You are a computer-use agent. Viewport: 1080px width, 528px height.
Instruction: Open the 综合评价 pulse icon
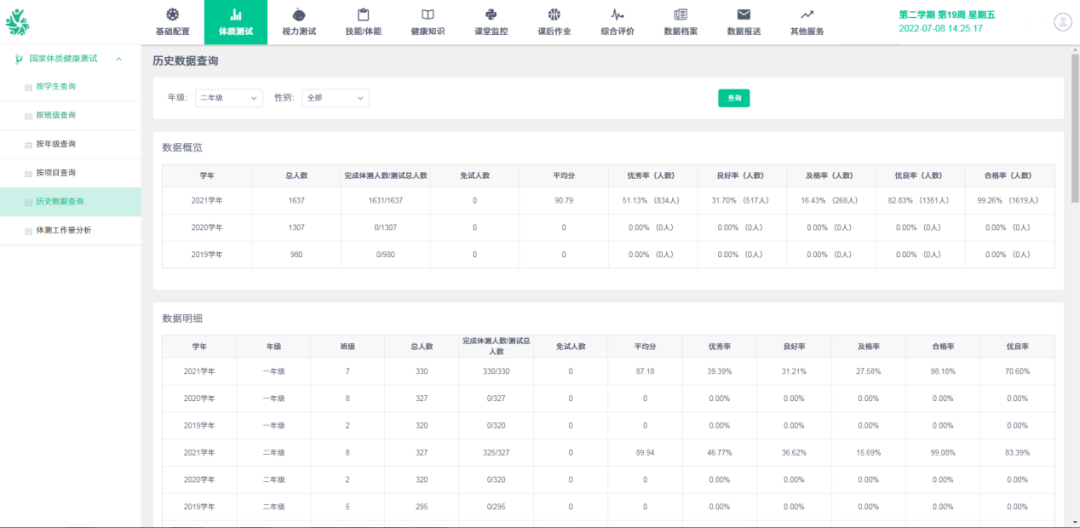(617, 14)
